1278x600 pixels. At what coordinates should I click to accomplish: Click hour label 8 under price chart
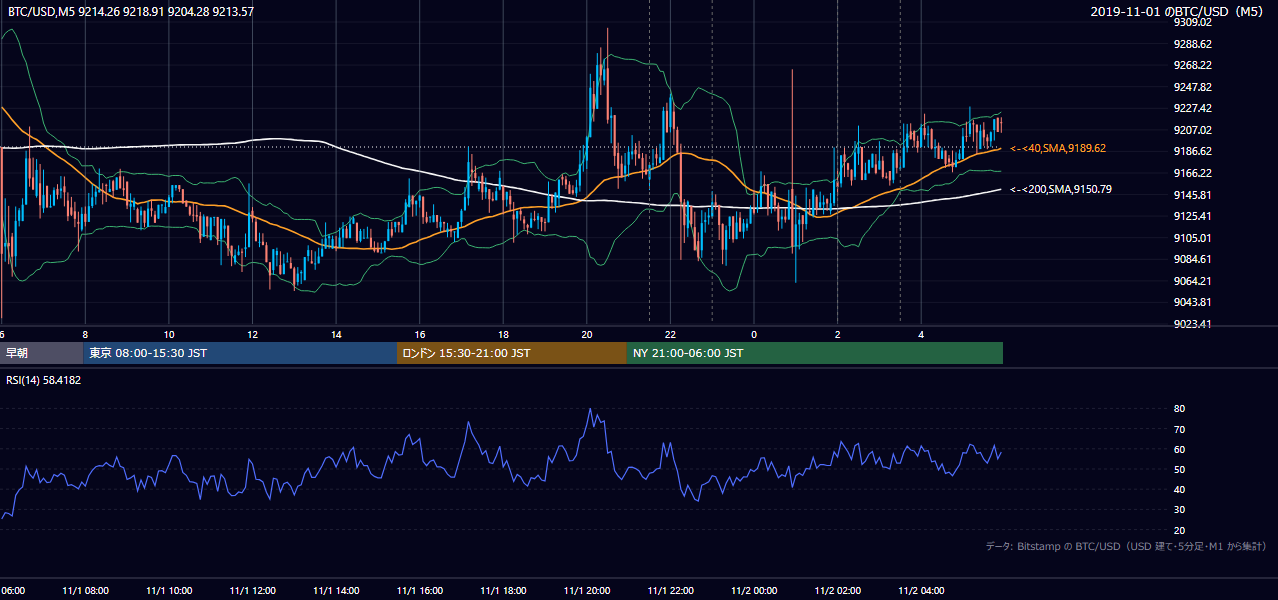tap(85, 335)
